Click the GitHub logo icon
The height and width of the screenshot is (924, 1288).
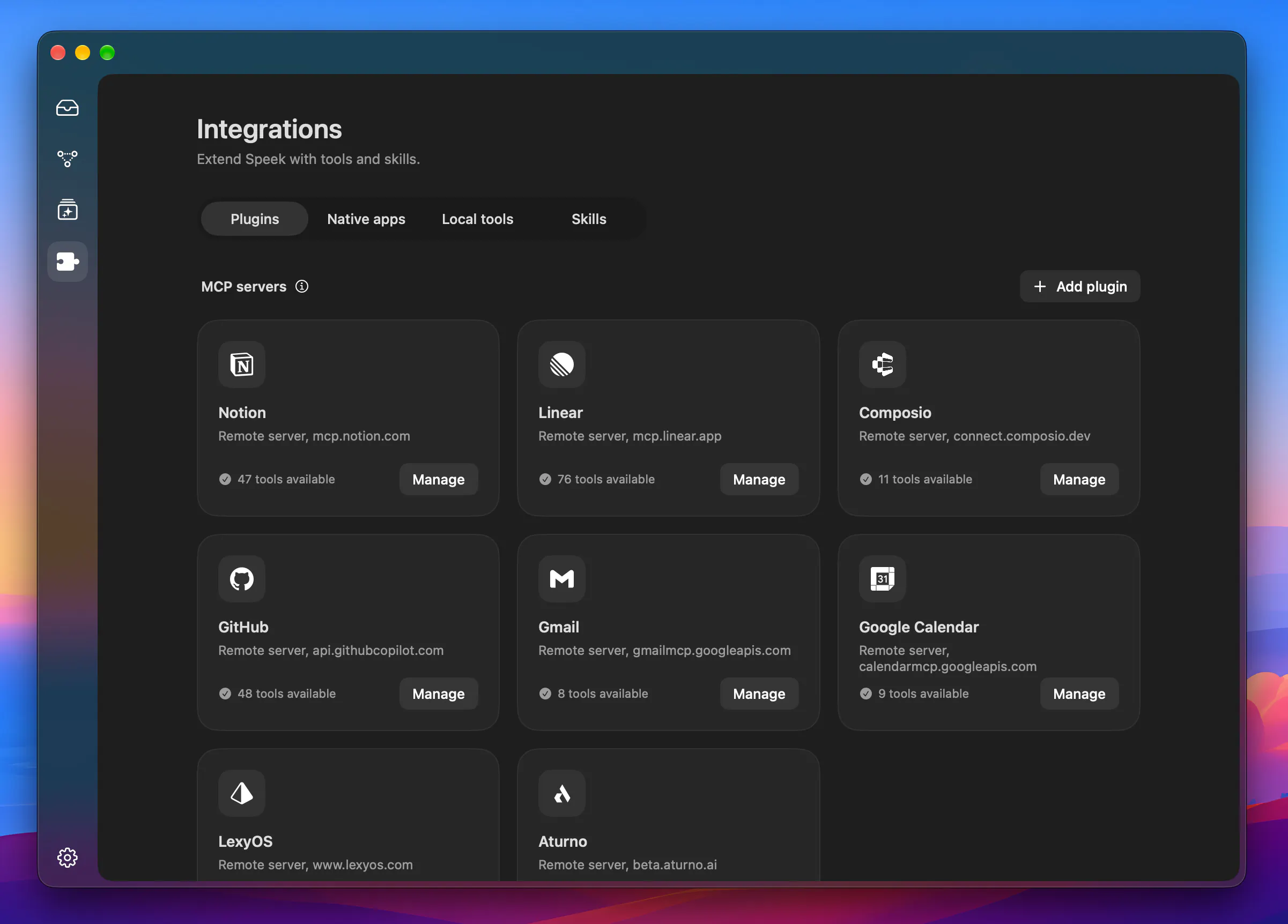click(x=242, y=579)
